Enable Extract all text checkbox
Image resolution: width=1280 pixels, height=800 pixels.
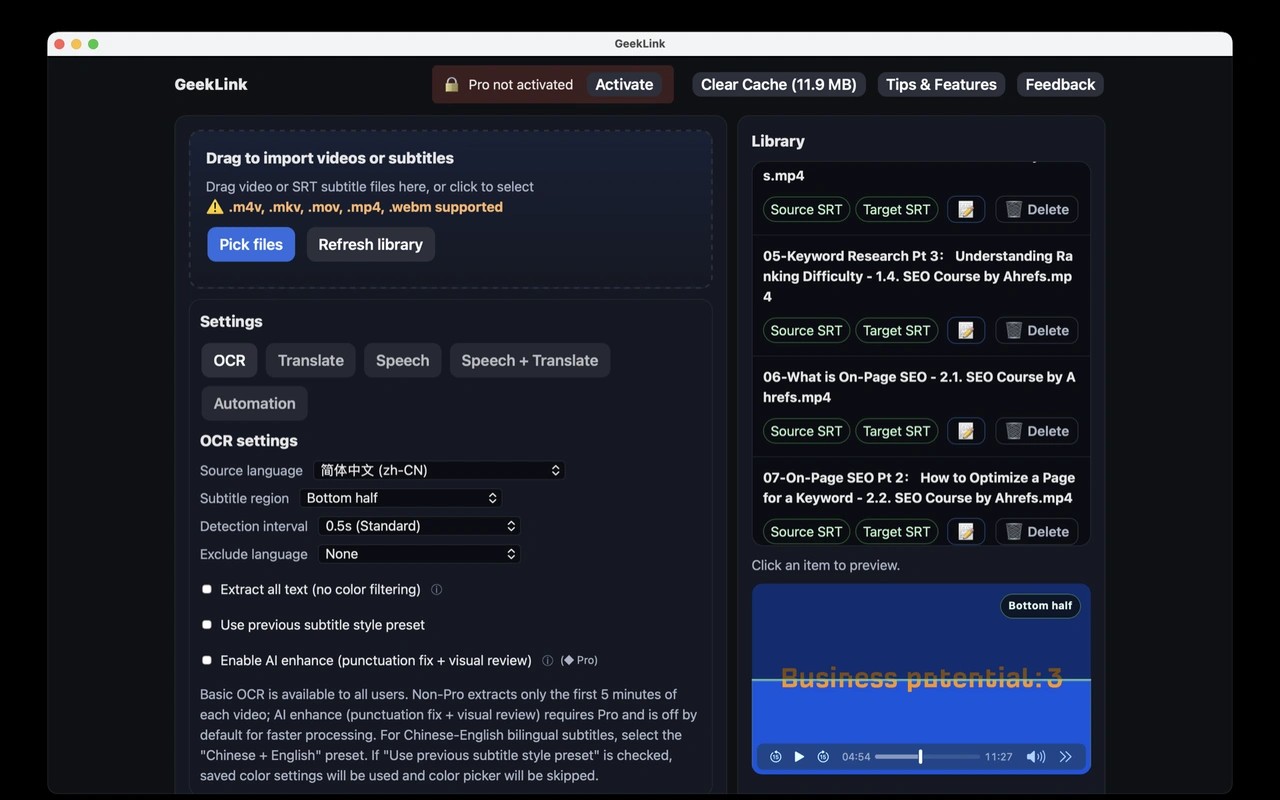tap(207, 589)
